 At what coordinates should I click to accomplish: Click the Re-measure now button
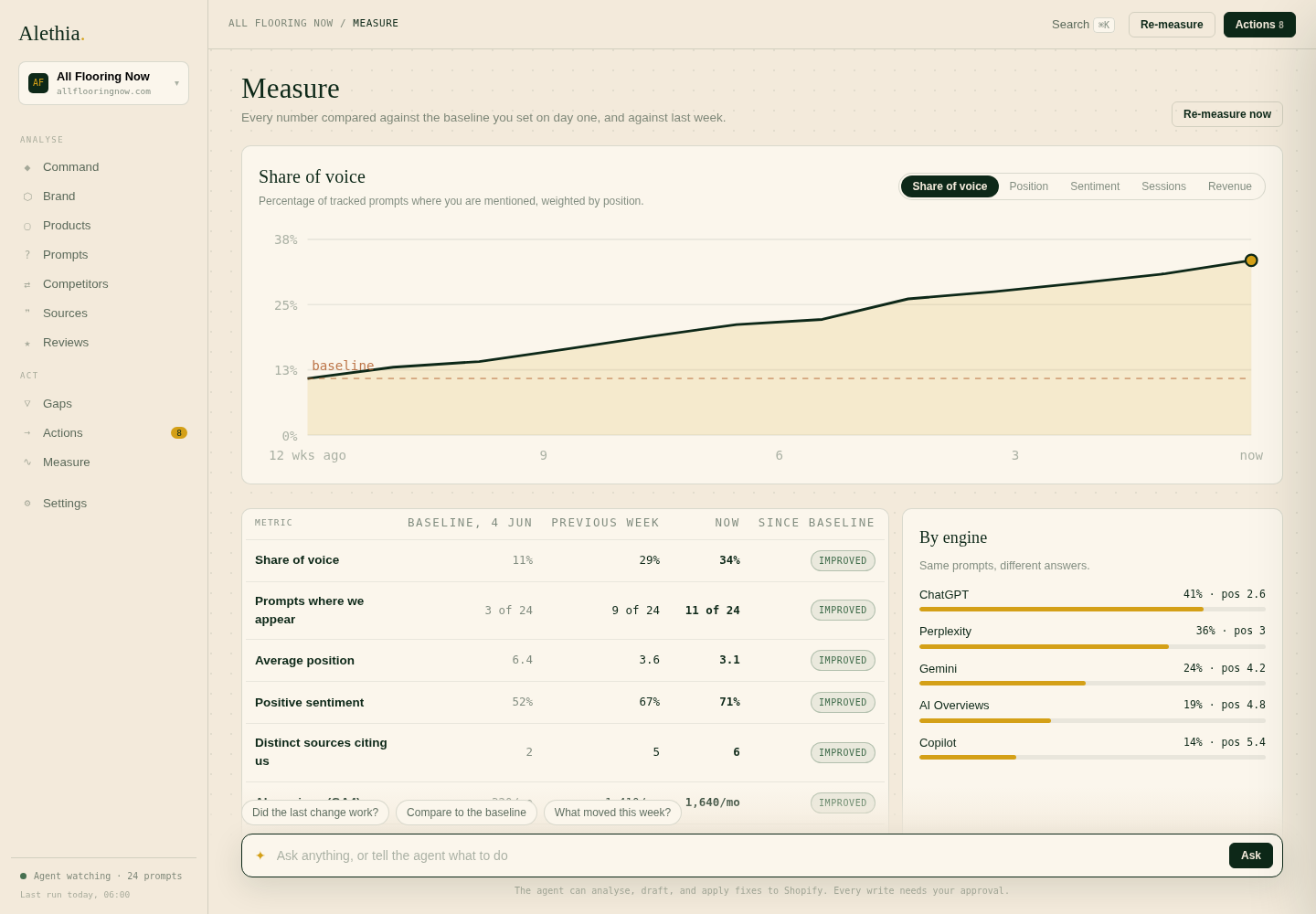(1227, 114)
